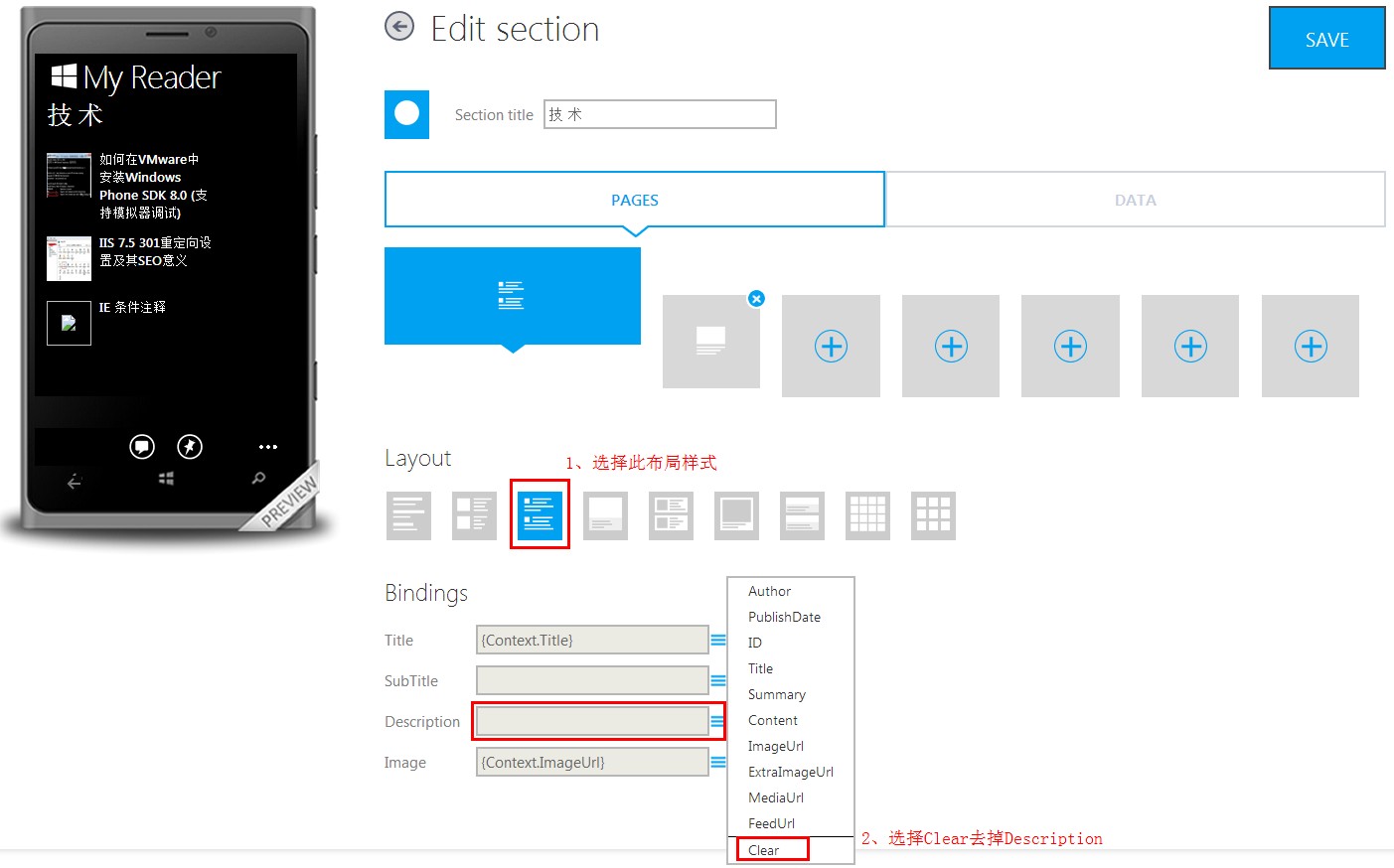Open binding menu for SubTitle field
The image size is (1394, 868).
tap(718, 681)
